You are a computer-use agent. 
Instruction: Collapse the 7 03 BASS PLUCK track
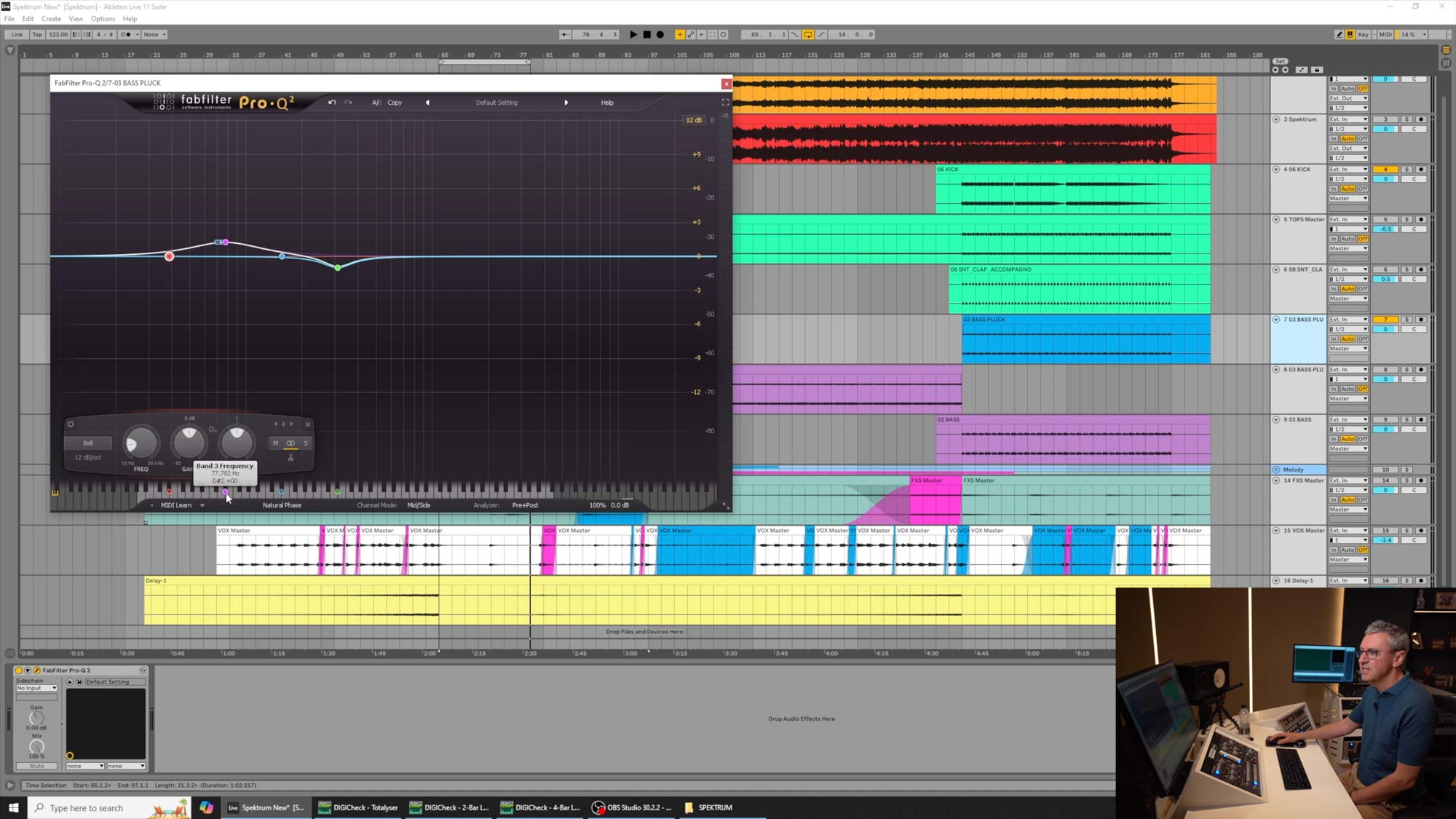[1275, 320]
